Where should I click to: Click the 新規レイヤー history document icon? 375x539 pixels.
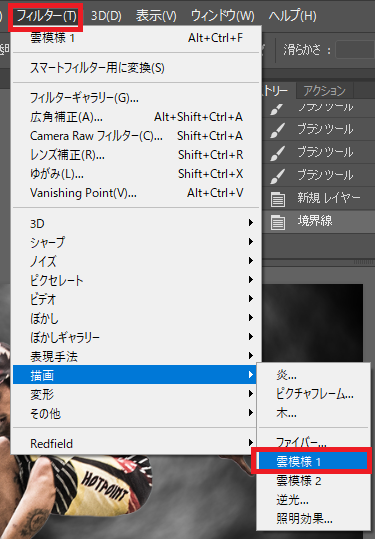[277, 199]
